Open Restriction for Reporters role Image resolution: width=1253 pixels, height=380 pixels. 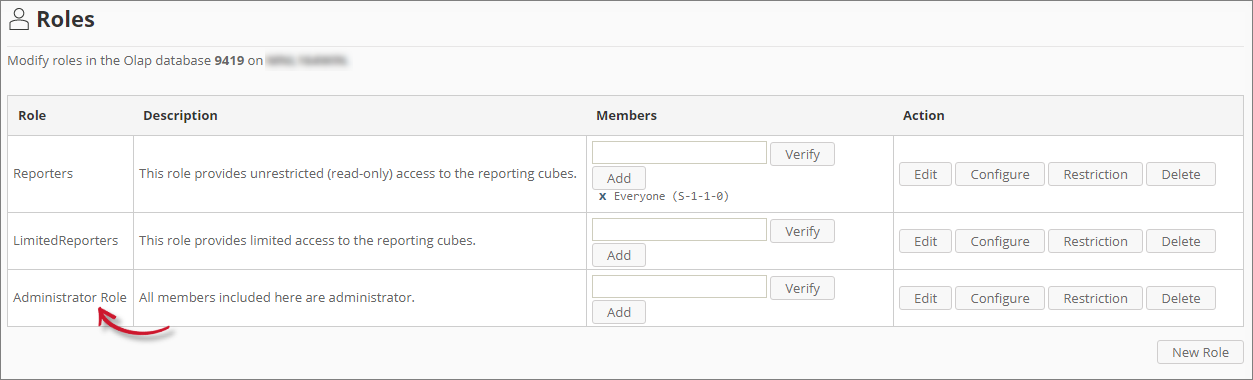(1095, 174)
